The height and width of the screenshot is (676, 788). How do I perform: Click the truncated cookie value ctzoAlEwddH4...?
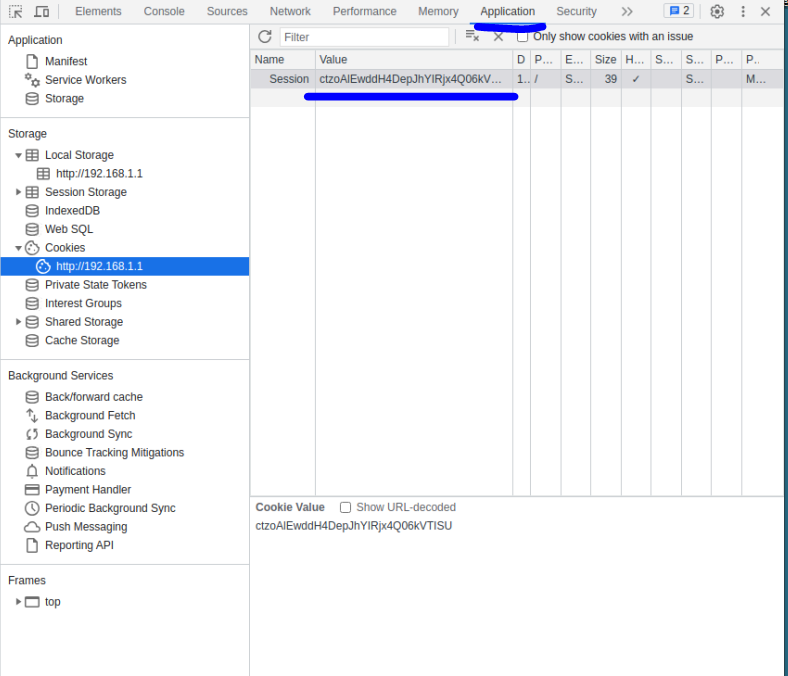(x=410, y=79)
